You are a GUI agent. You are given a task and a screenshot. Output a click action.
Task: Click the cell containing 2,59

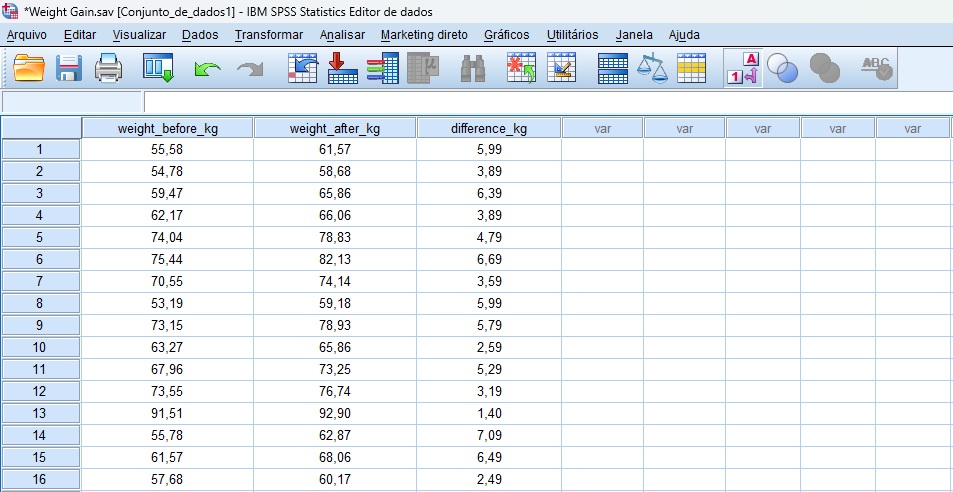tap(489, 347)
